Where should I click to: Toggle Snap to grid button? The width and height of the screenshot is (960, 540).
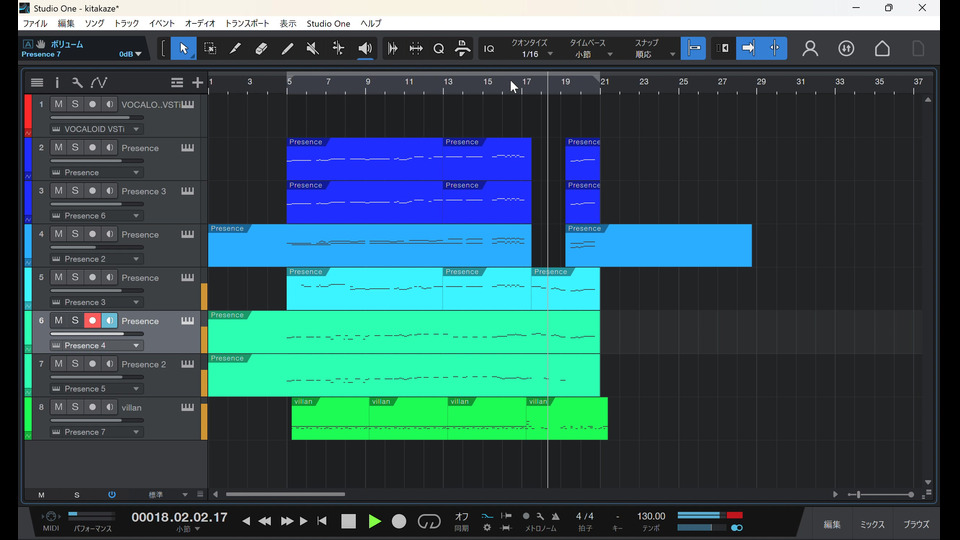coord(693,48)
